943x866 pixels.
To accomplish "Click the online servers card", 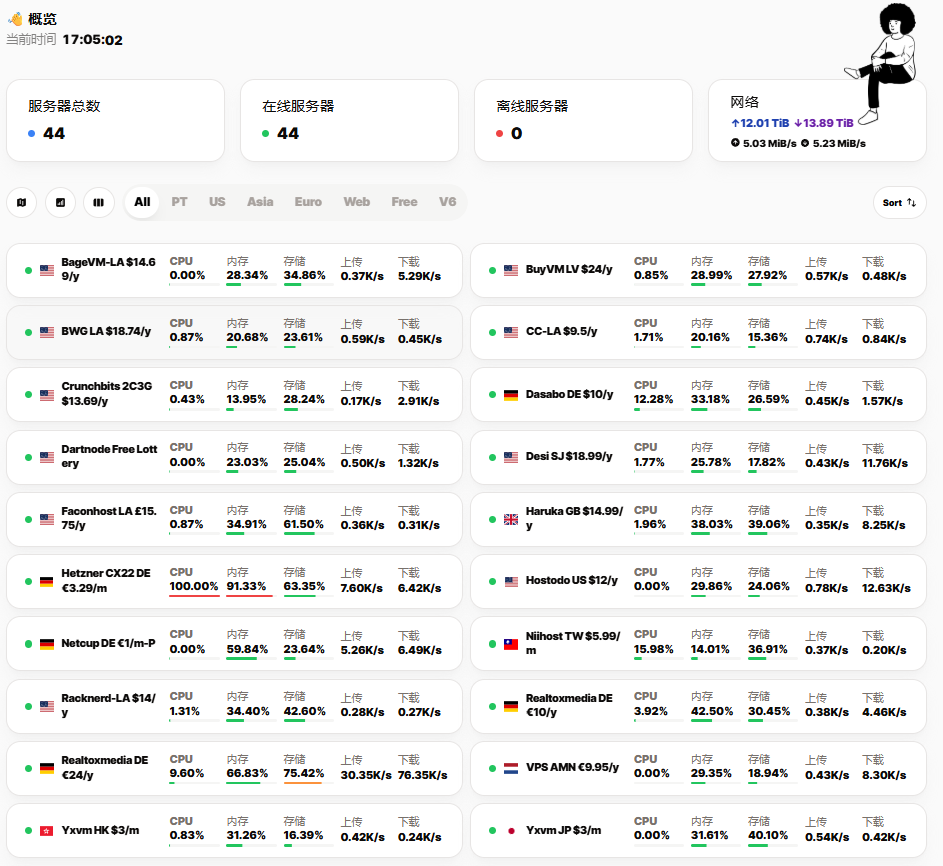I will point(349,120).
